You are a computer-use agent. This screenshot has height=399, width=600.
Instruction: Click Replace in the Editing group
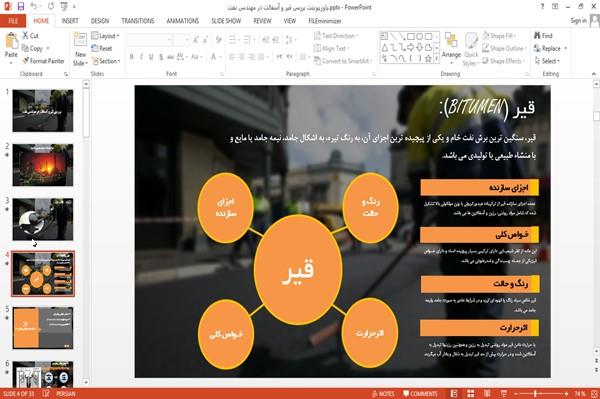[x=550, y=48]
